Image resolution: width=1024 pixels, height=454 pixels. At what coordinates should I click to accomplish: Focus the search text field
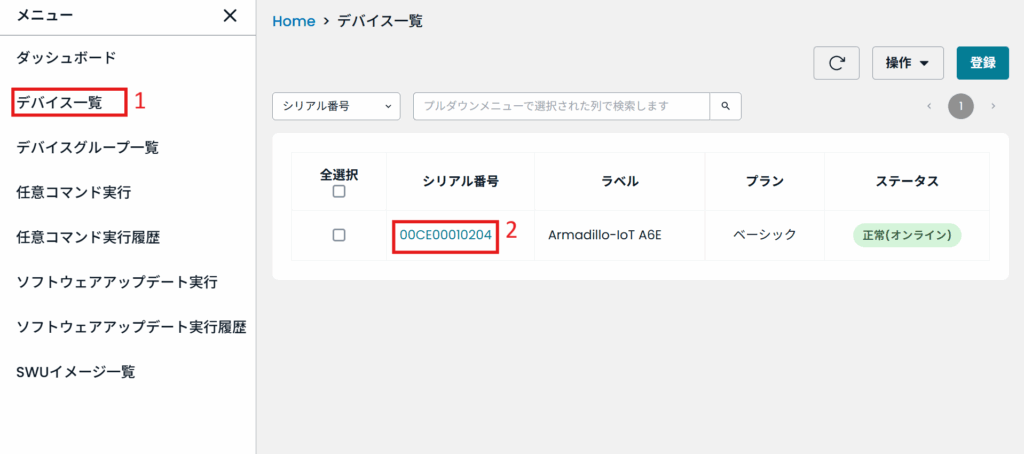coord(561,106)
